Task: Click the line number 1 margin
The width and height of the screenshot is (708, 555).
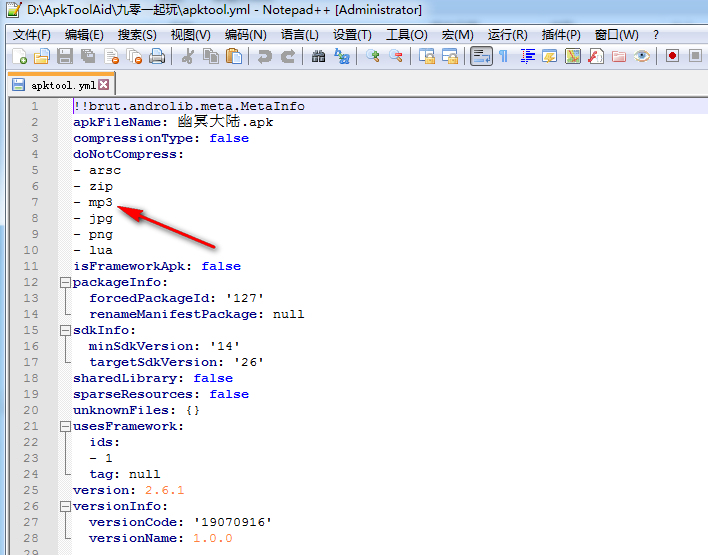Action: pyautogui.click(x=34, y=106)
